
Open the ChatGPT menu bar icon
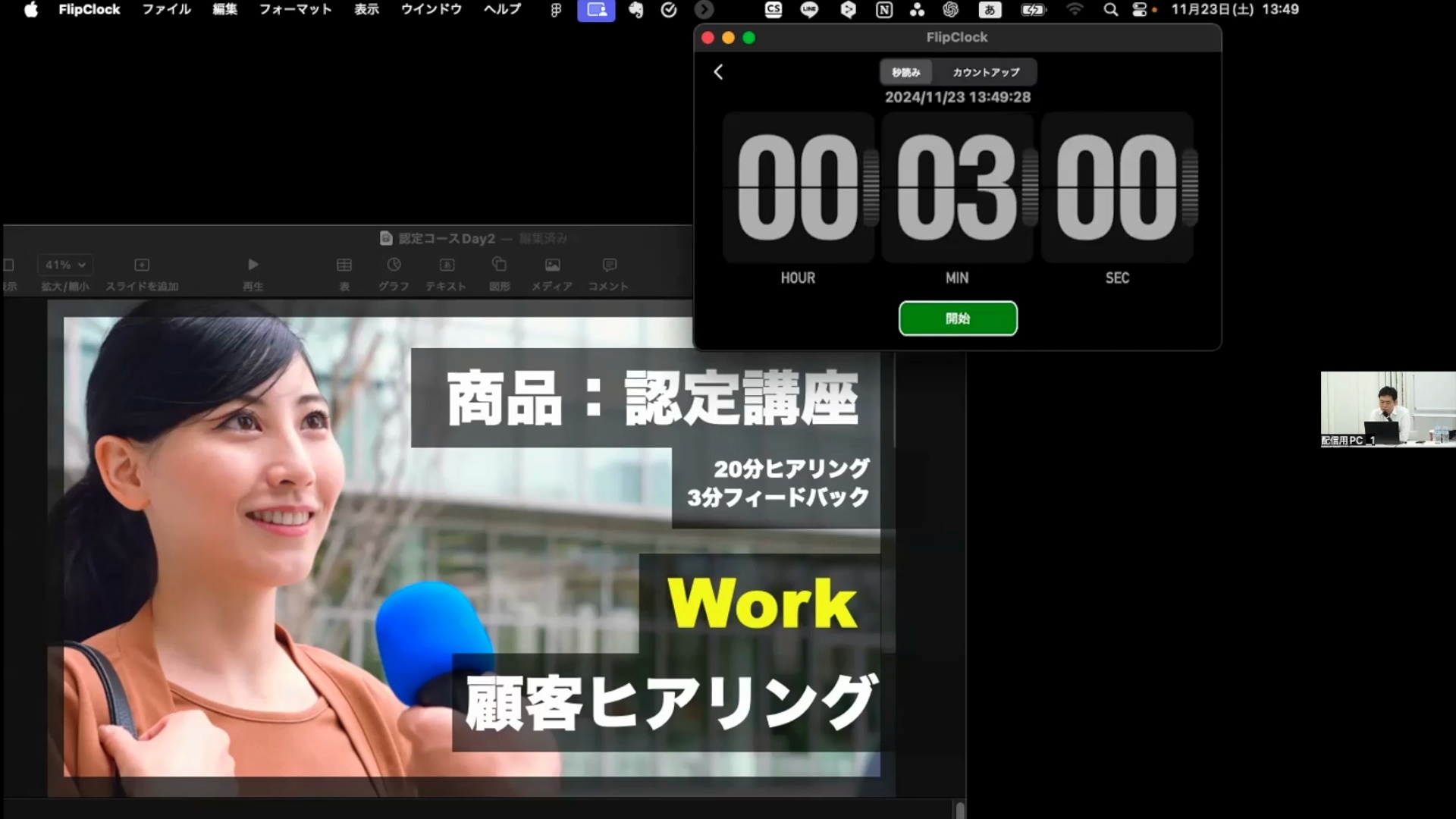coord(951,10)
